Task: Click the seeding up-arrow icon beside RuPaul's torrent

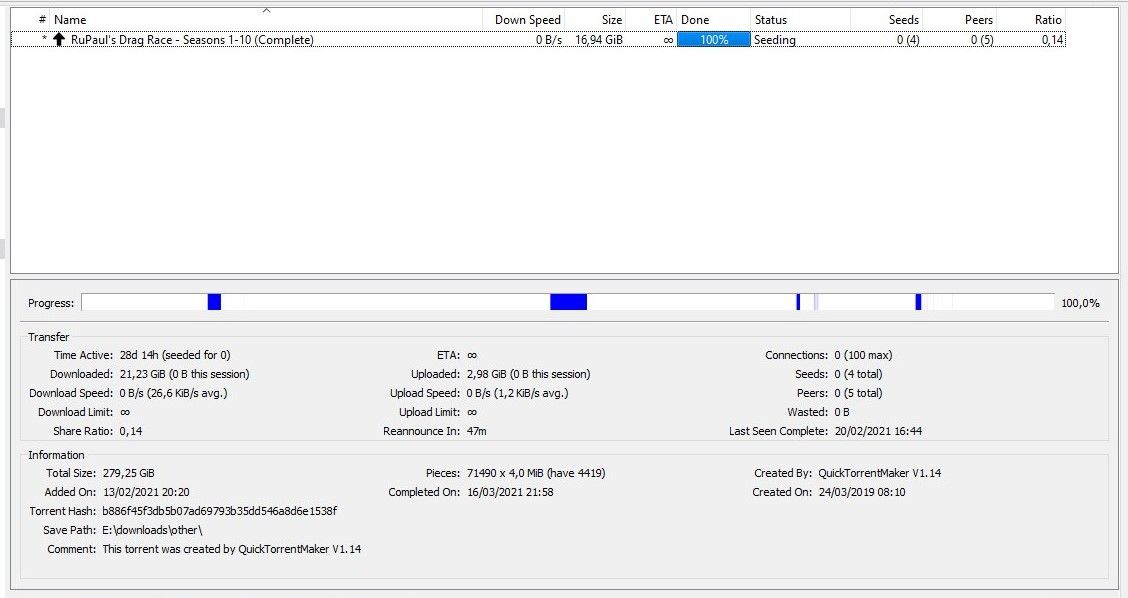Action: click(x=59, y=40)
